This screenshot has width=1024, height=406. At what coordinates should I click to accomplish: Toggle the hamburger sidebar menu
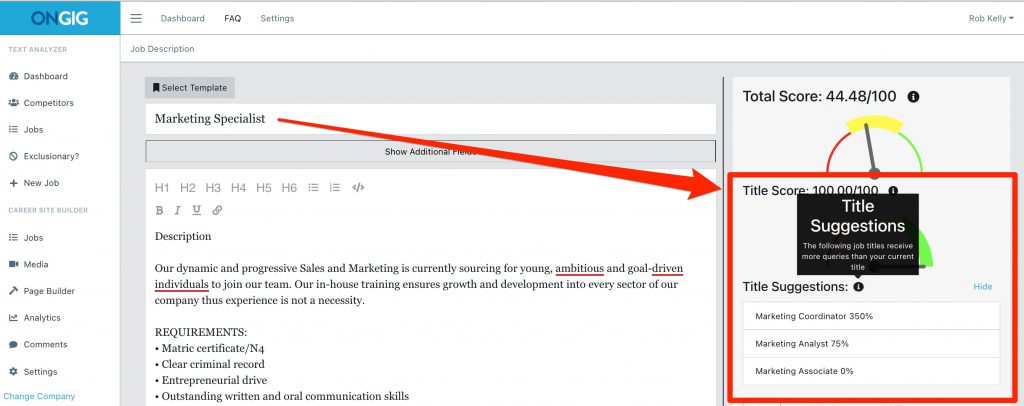point(136,18)
